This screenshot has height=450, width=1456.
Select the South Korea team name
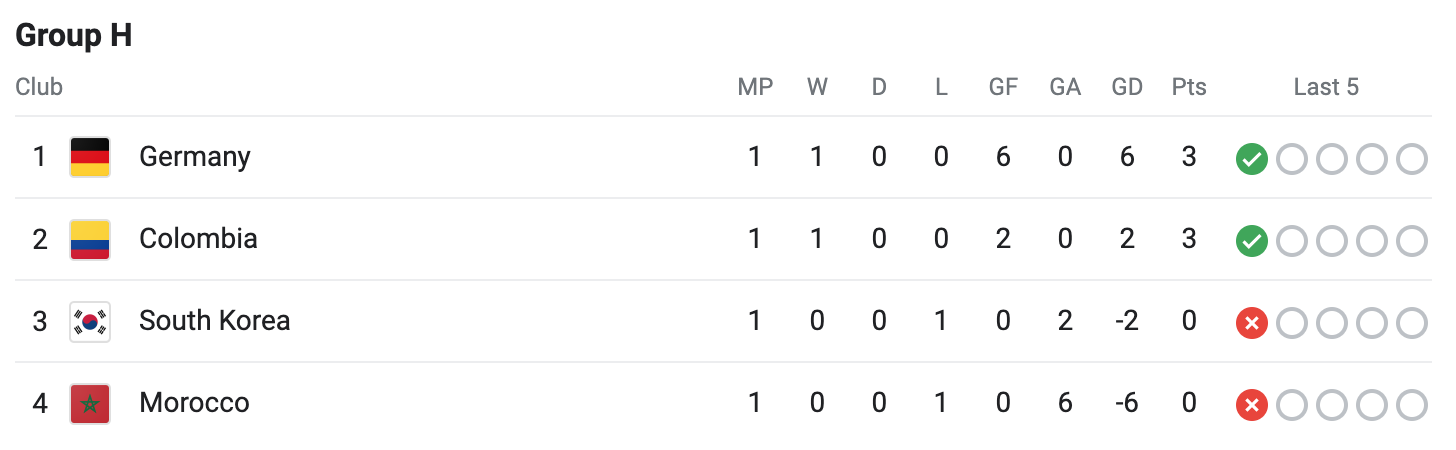point(214,321)
